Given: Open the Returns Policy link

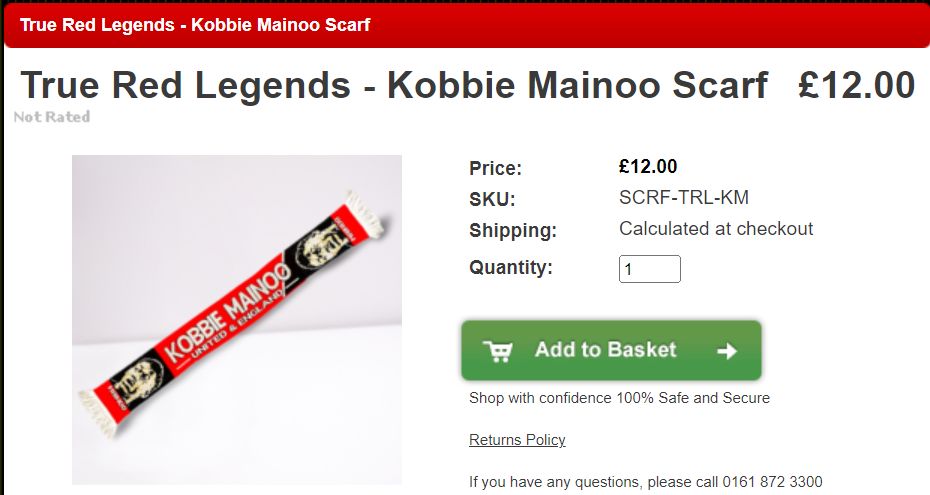Looking at the screenshot, I should [517, 440].
